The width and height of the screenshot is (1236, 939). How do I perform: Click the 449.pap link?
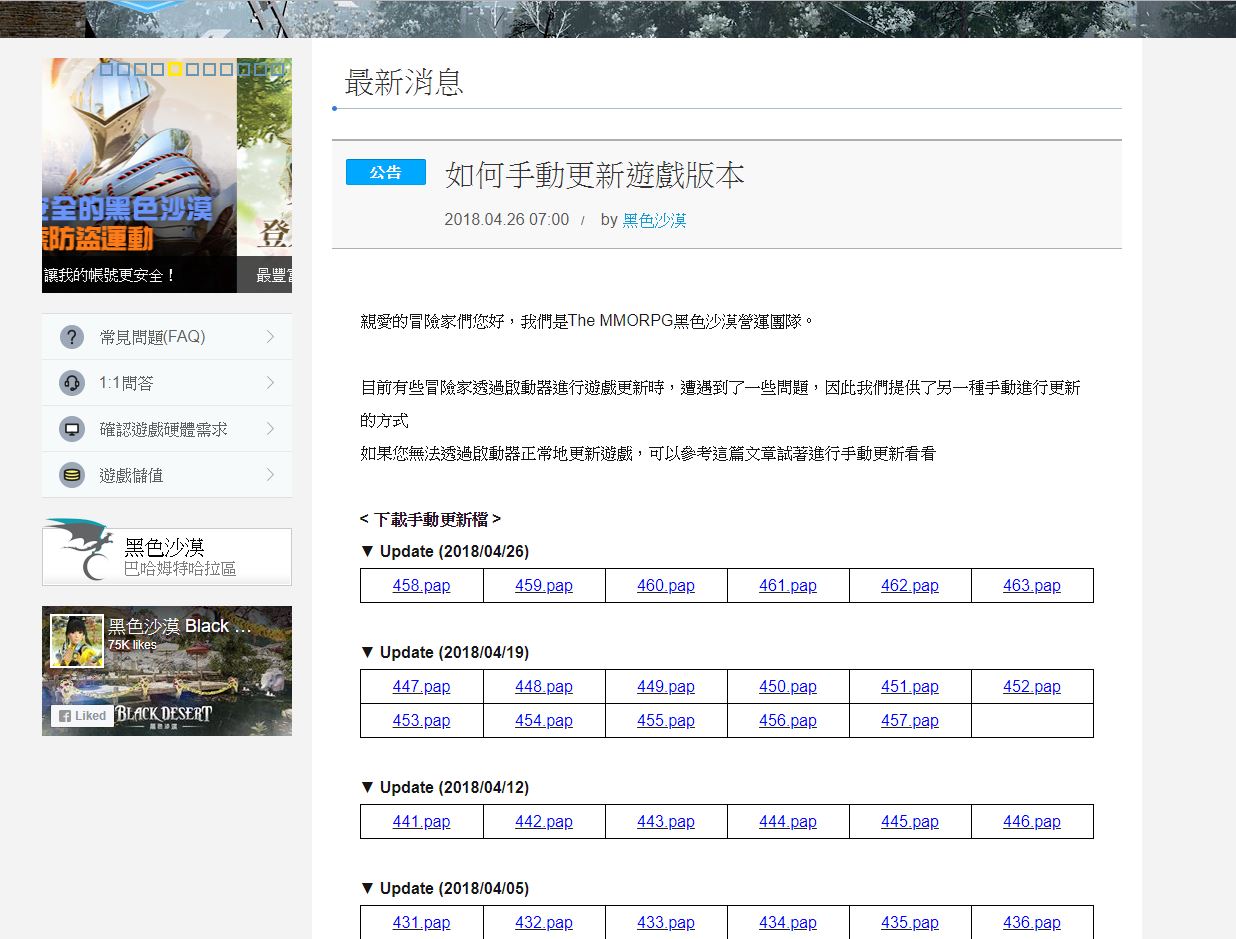[666, 687]
